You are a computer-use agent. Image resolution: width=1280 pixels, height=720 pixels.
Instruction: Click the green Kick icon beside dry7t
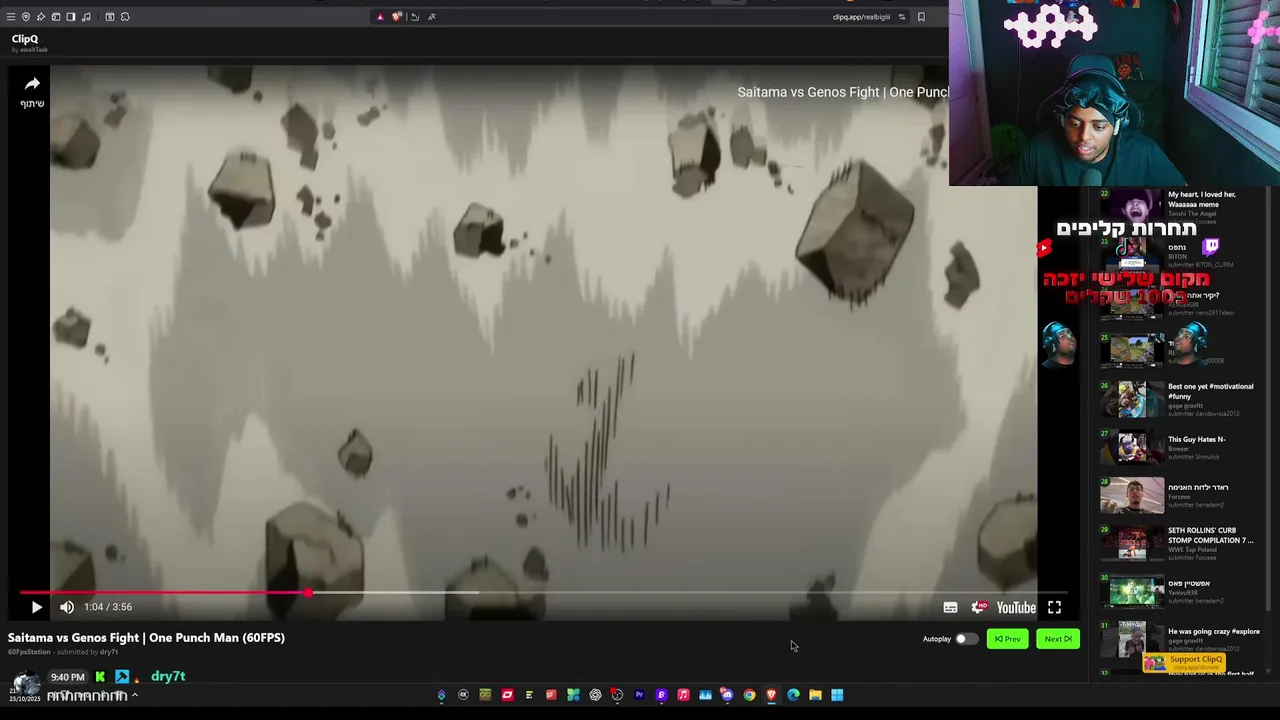[100, 677]
